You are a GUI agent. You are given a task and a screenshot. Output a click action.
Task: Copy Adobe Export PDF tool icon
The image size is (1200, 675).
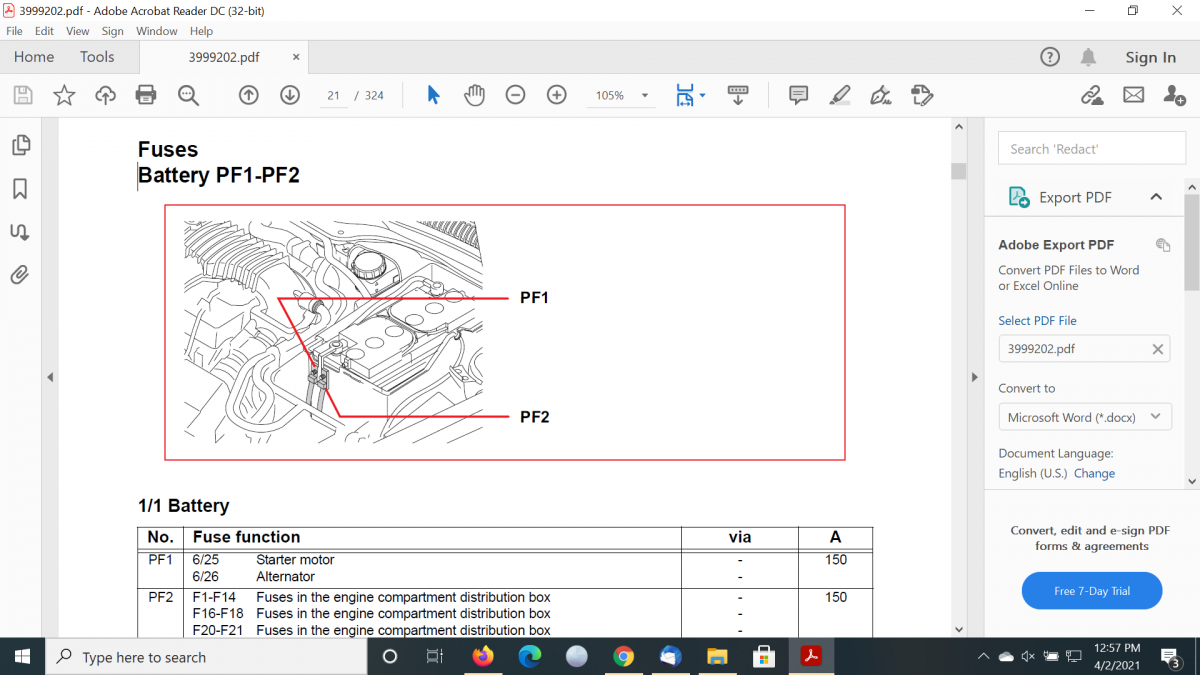(x=1163, y=245)
